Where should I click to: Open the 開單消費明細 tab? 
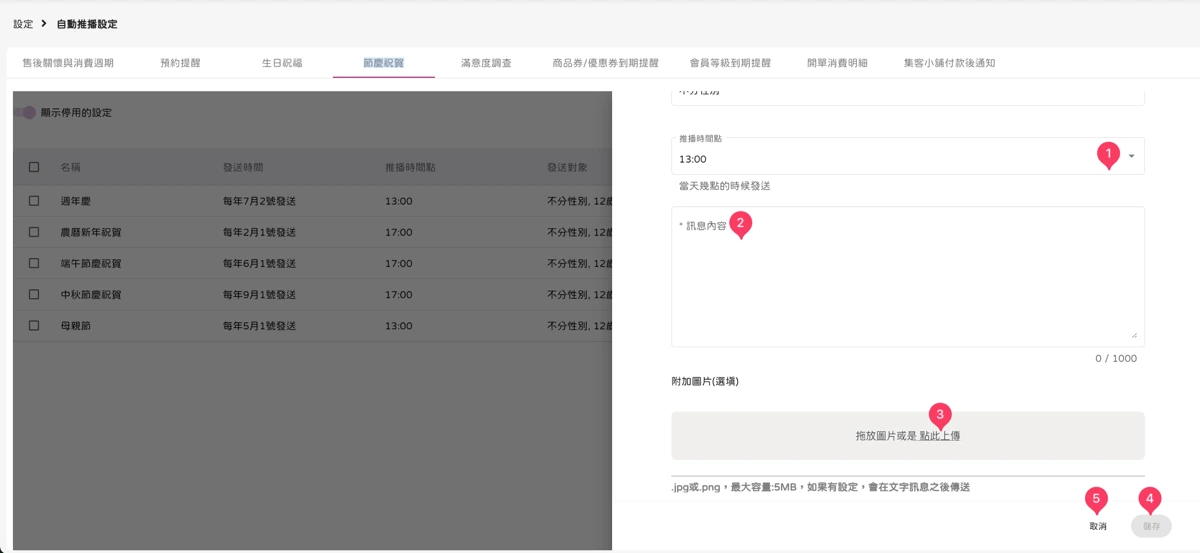[x=837, y=63]
